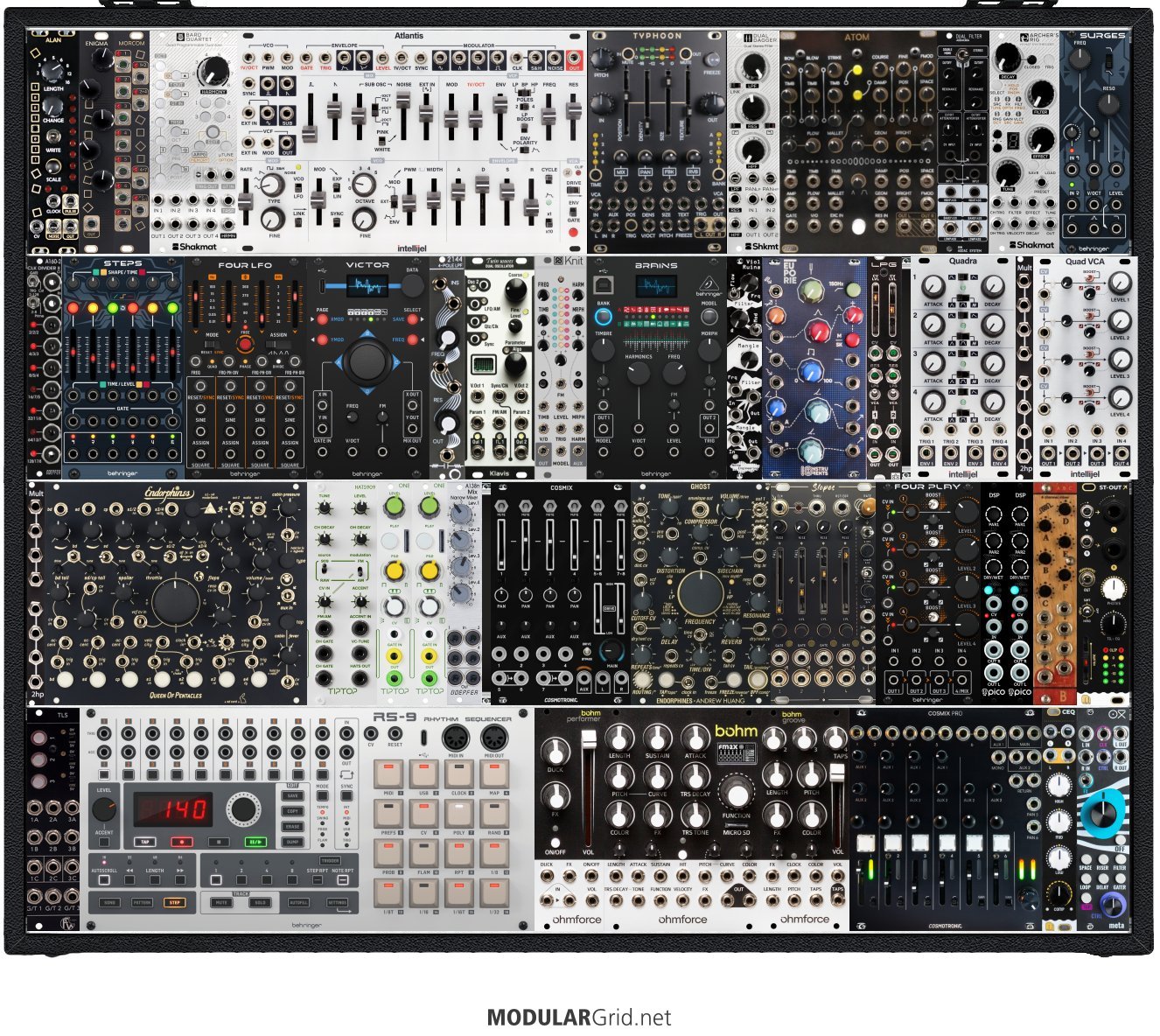1160x1036 pixels.
Task: Click the RS-9 DUMP button
Action: pyautogui.click(x=294, y=843)
